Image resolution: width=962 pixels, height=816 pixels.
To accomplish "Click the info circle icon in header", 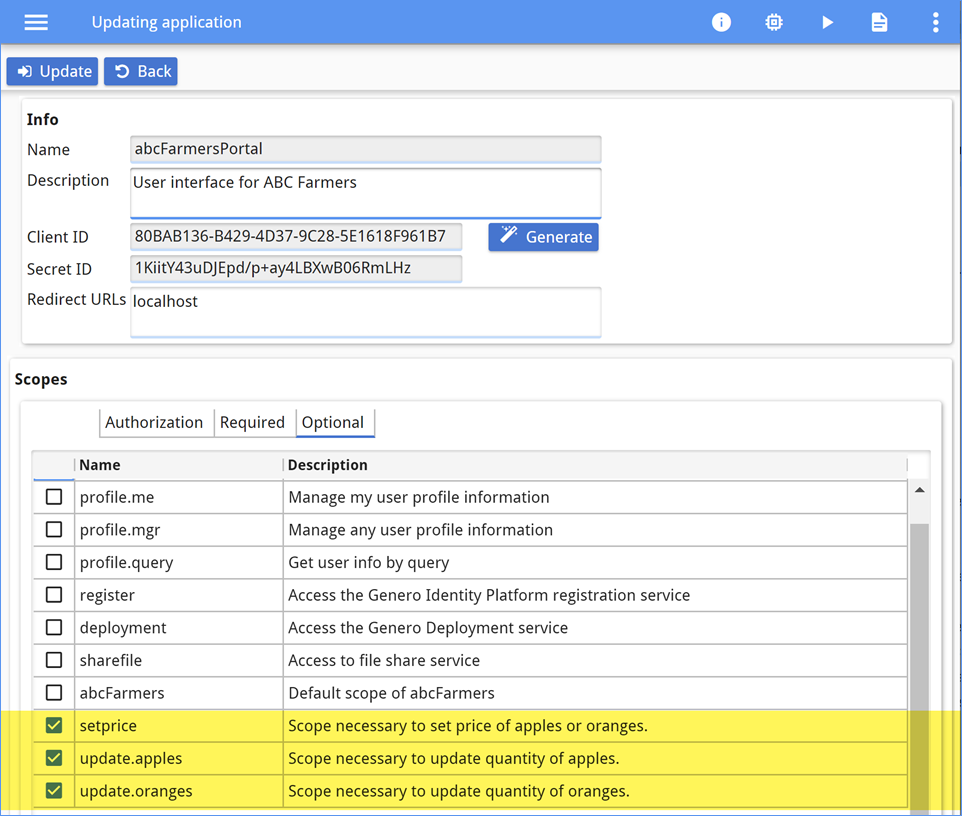I will pos(721,22).
